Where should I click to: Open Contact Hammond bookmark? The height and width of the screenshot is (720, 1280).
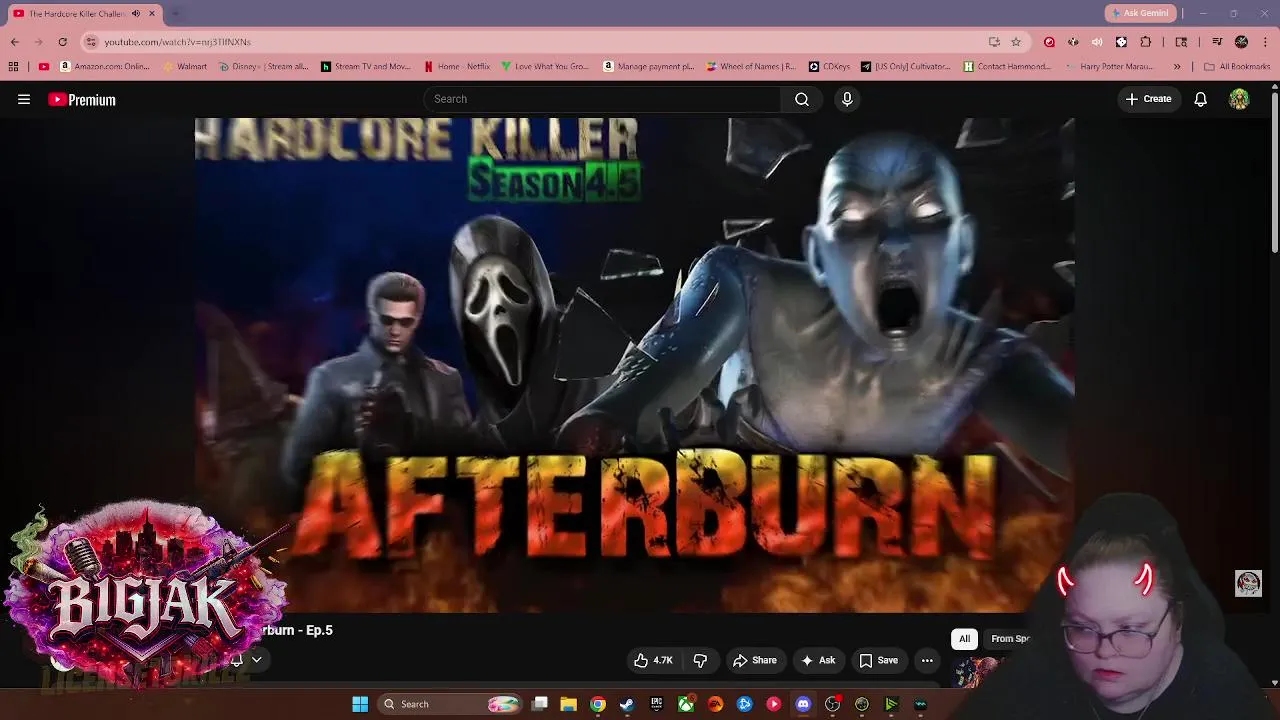click(x=1008, y=67)
